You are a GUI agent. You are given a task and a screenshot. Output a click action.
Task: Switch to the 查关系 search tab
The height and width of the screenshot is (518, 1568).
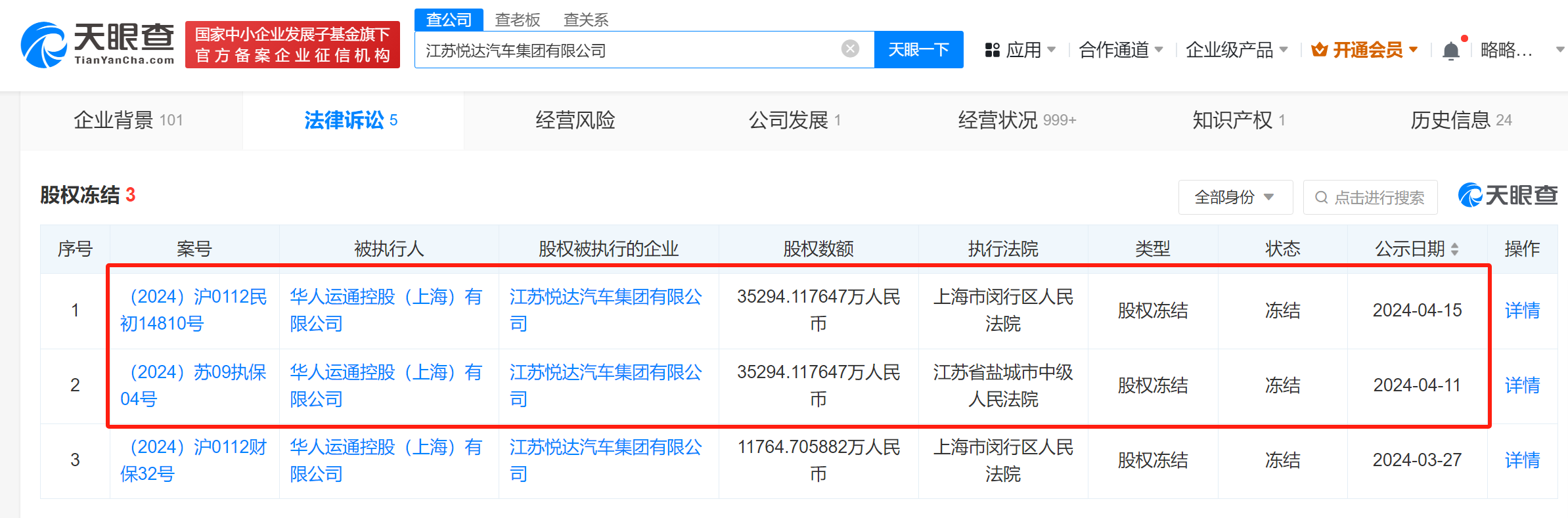coord(585,20)
